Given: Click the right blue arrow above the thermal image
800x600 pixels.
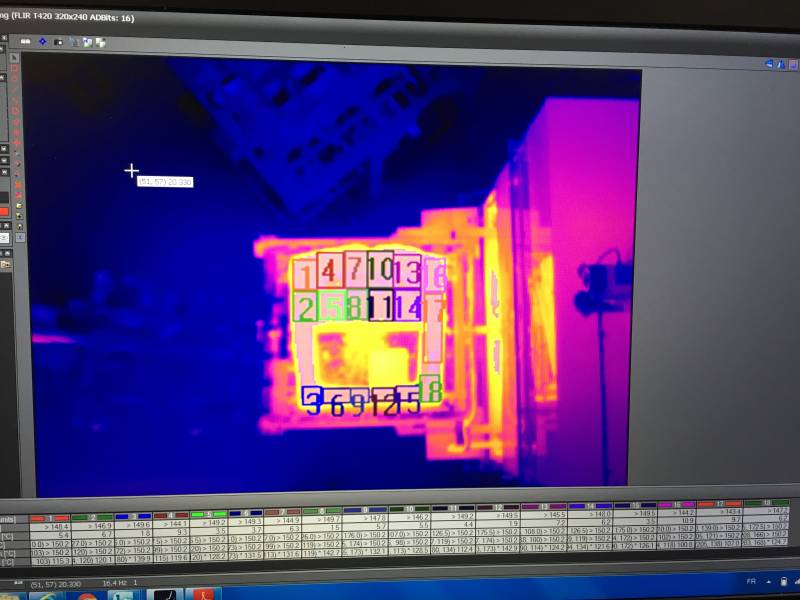Looking at the screenshot, I should coord(781,63).
